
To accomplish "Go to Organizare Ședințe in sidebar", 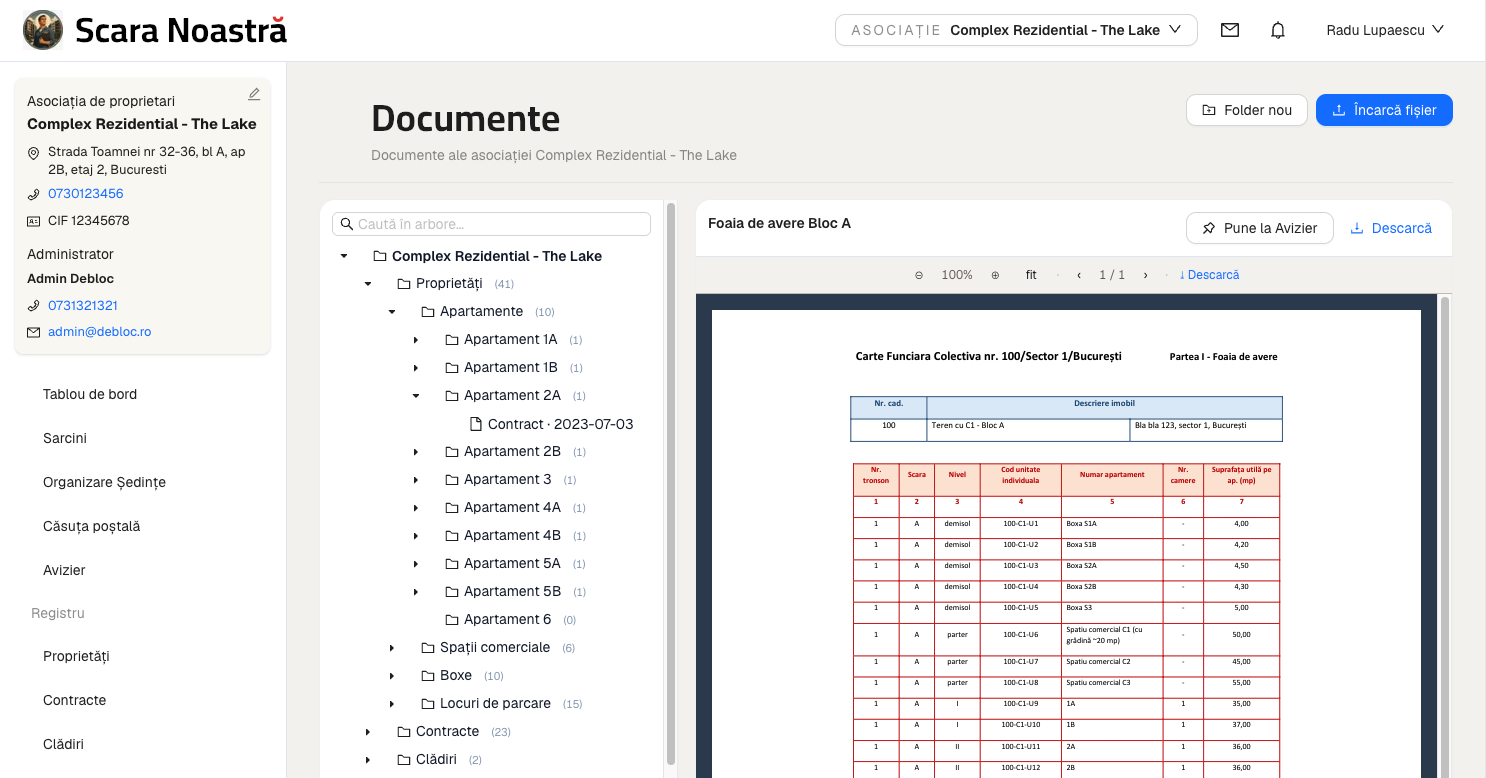I will 104,482.
